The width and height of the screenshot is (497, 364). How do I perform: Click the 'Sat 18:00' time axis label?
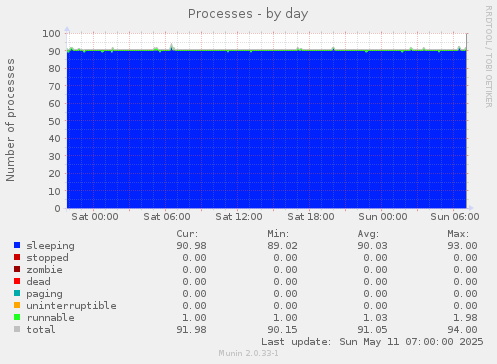point(311,217)
